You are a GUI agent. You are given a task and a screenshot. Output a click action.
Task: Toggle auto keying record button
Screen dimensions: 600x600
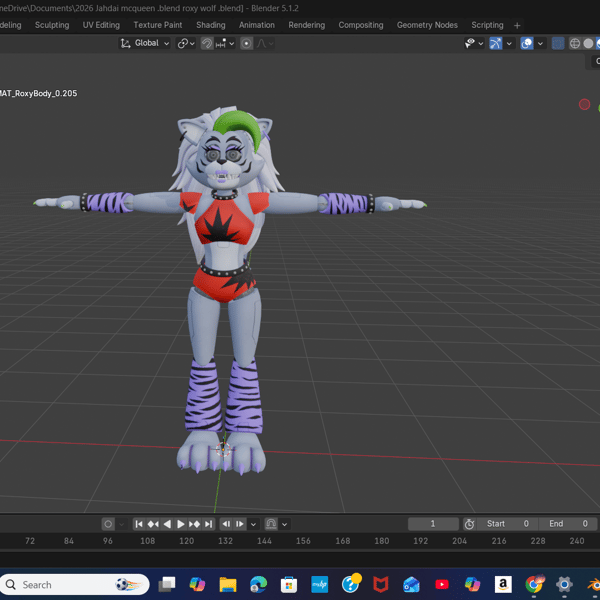[x=108, y=524]
